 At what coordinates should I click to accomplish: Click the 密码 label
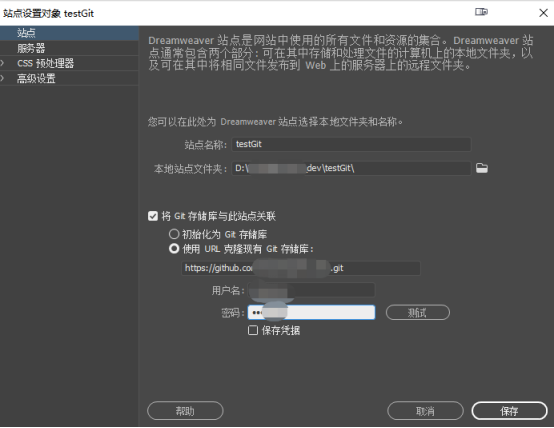point(232,313)
